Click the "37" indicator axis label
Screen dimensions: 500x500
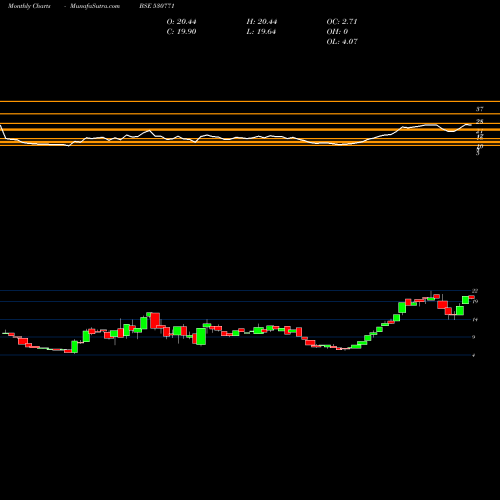click(x=479, y=109)
